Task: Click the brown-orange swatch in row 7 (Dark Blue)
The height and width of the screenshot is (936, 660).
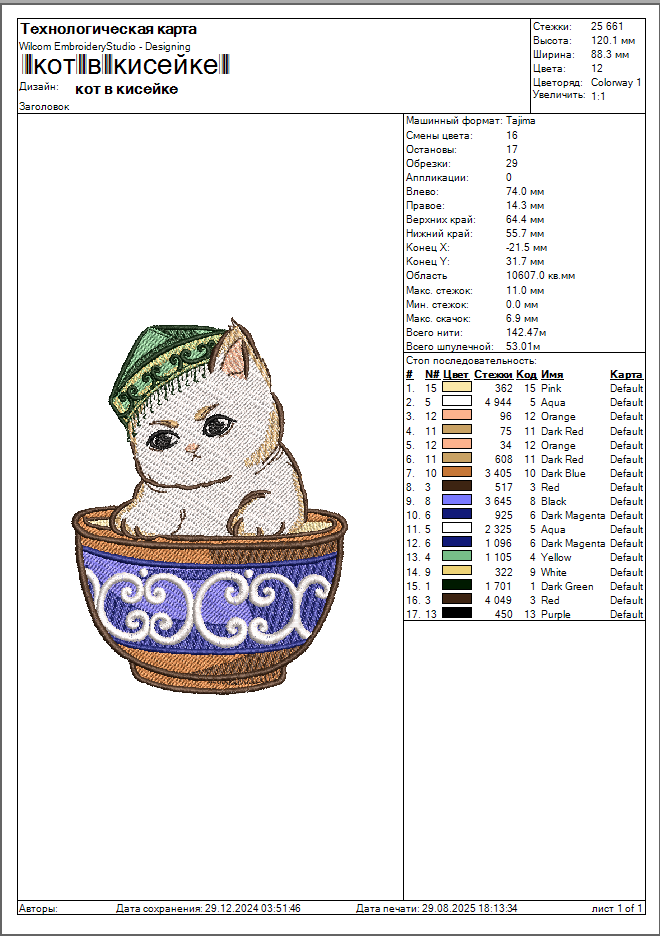Action: click(x=456, y=473)
